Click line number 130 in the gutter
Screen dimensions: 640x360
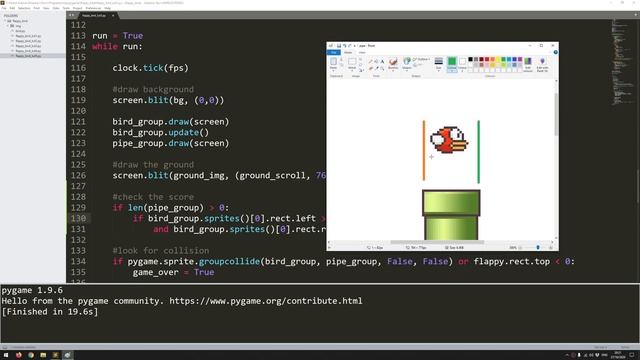(78, 218)
